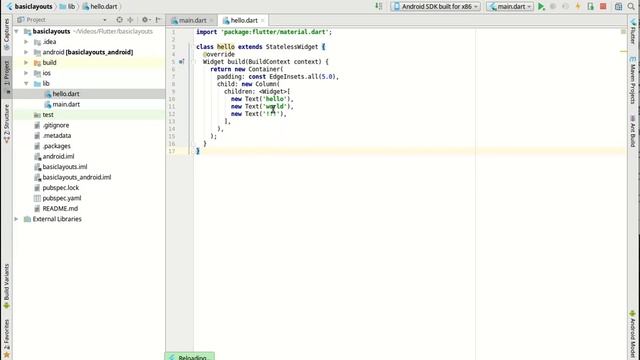Select the .gitignore file
The width and height of the screenshot is (640, 360).
coord(56,125)
